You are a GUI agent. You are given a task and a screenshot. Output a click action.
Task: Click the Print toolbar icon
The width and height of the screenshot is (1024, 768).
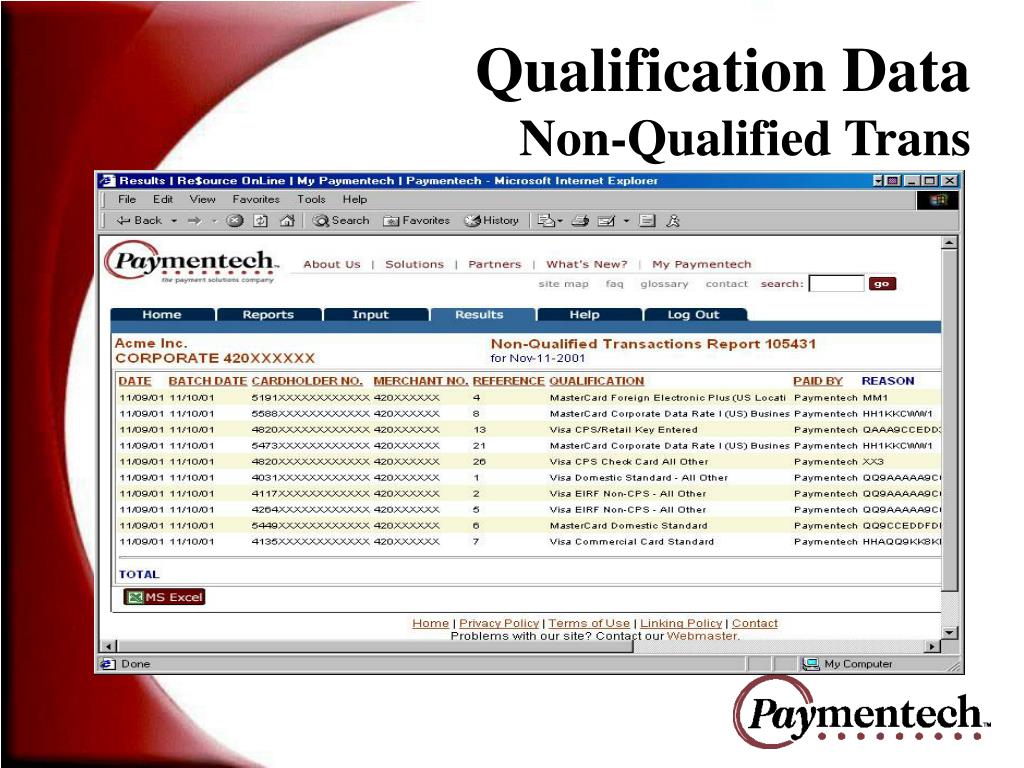581,221
